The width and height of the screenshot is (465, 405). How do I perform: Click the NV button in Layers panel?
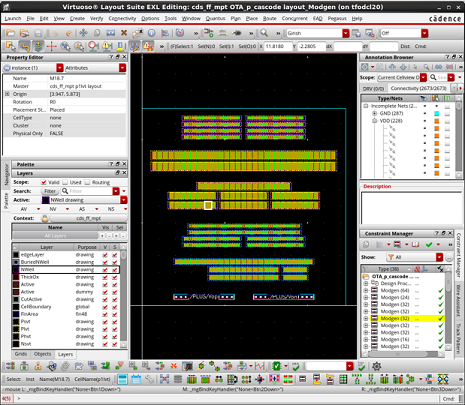pos(53,209)
